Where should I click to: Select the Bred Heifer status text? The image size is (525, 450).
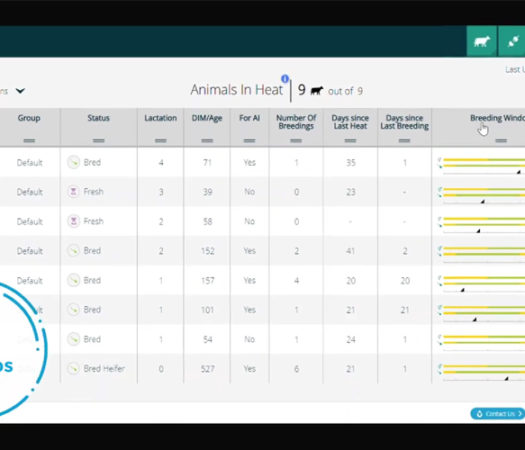pos(104,369)
